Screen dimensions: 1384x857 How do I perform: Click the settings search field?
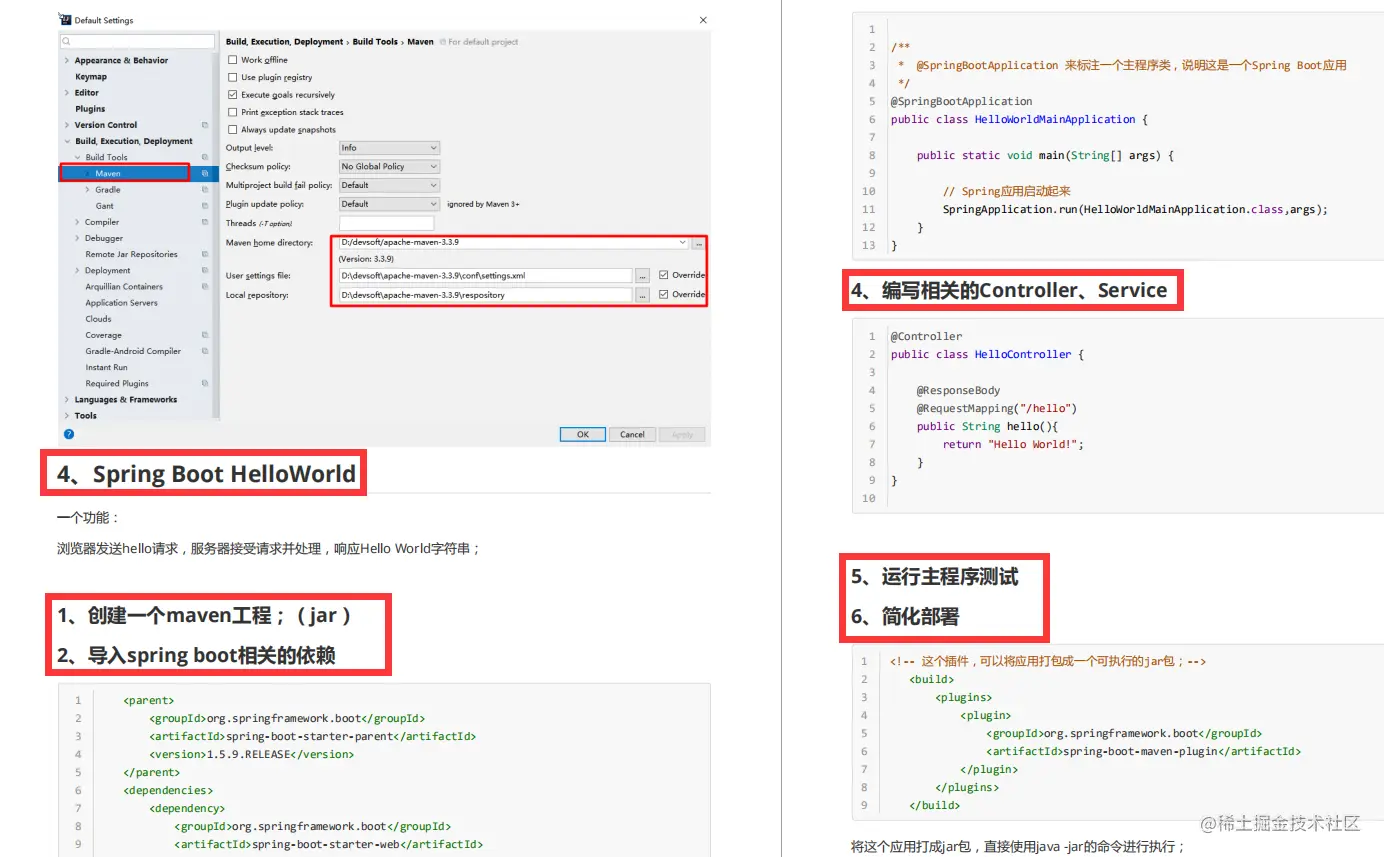[x=138, y=42]
